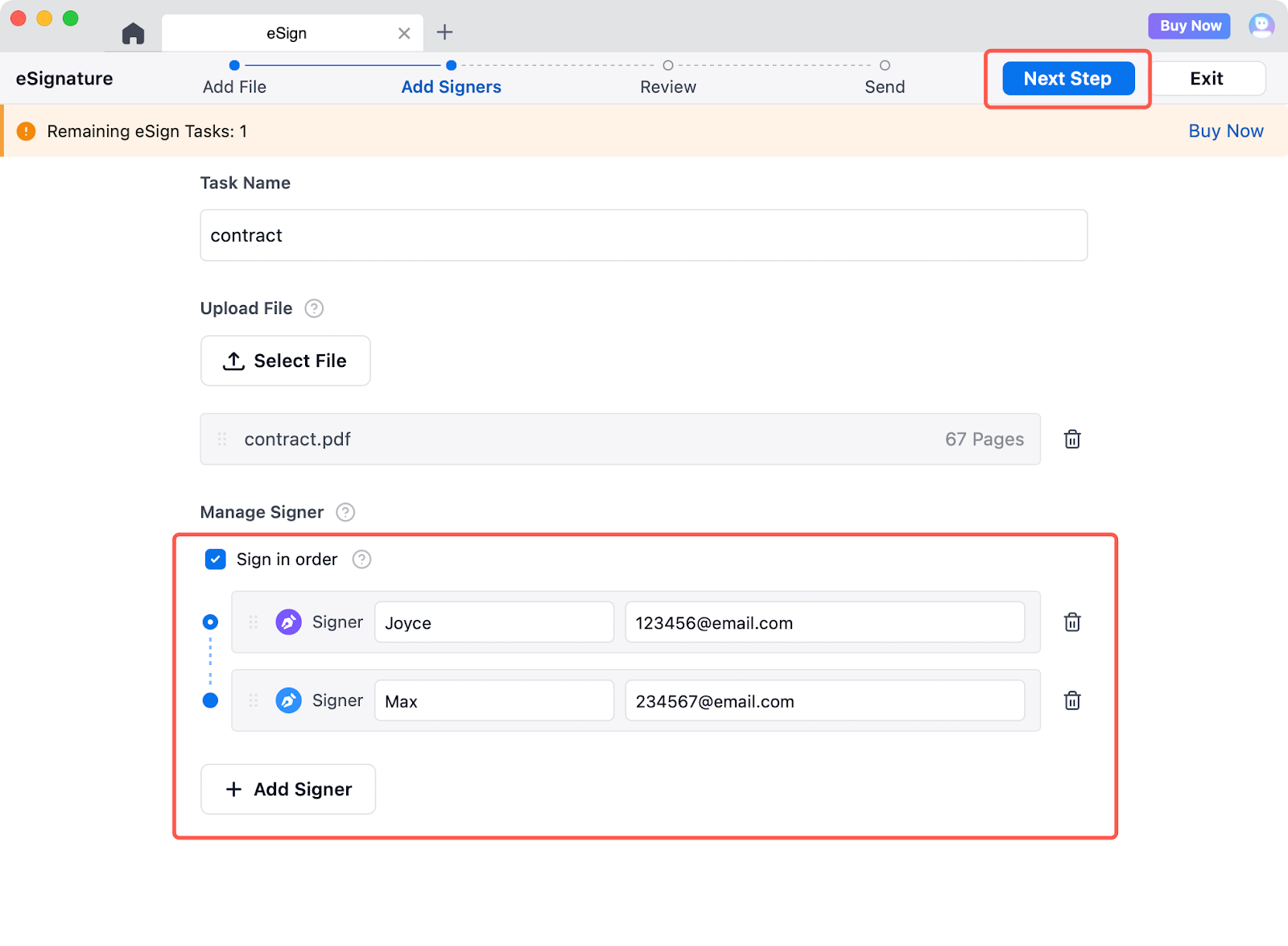The width and height of the screenshot is (1288, 946).
Task: Click the Add Signer button
Action: pyautogui.click(x=288, y=789)
